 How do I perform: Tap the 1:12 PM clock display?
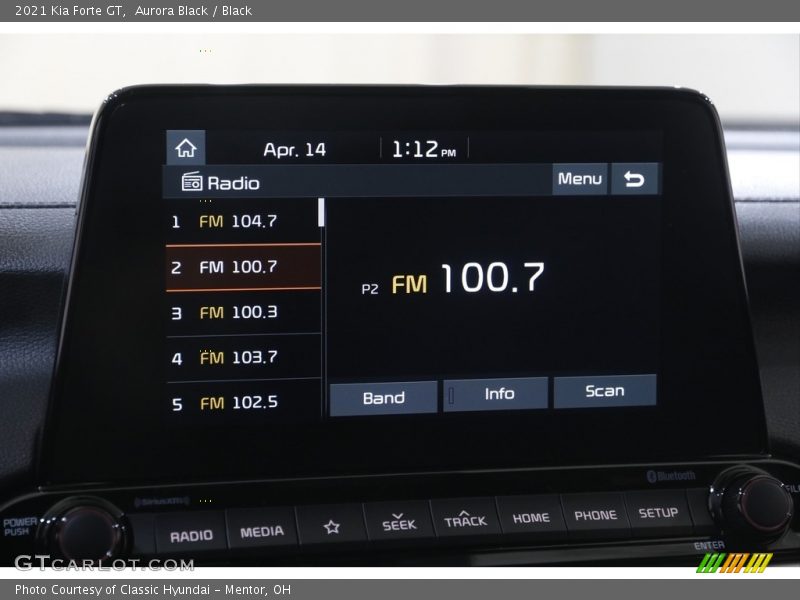coord(423,149)
